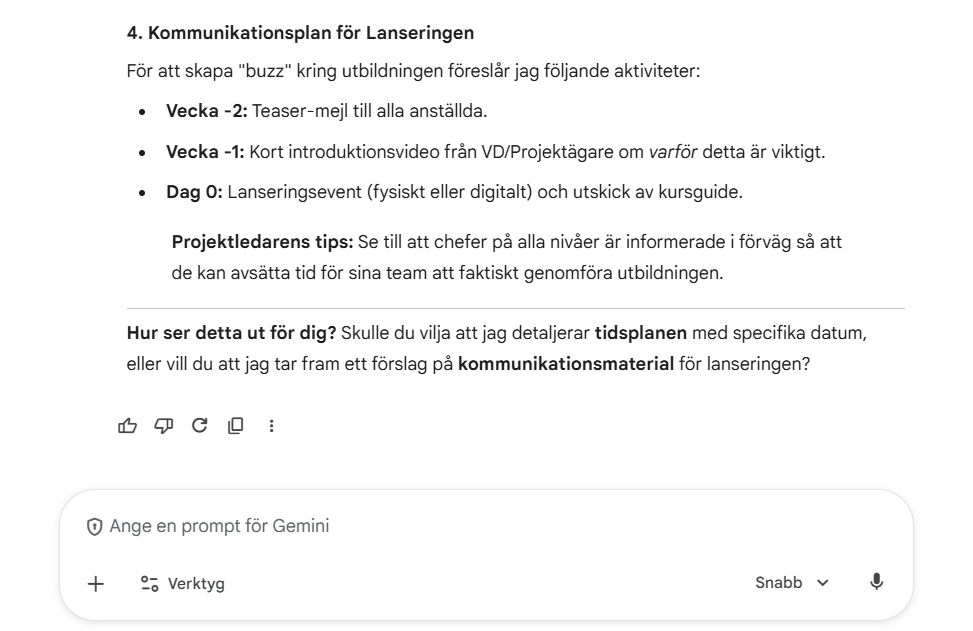
Task: Regenerate the Gemini response
Action: tap(199, 426)
